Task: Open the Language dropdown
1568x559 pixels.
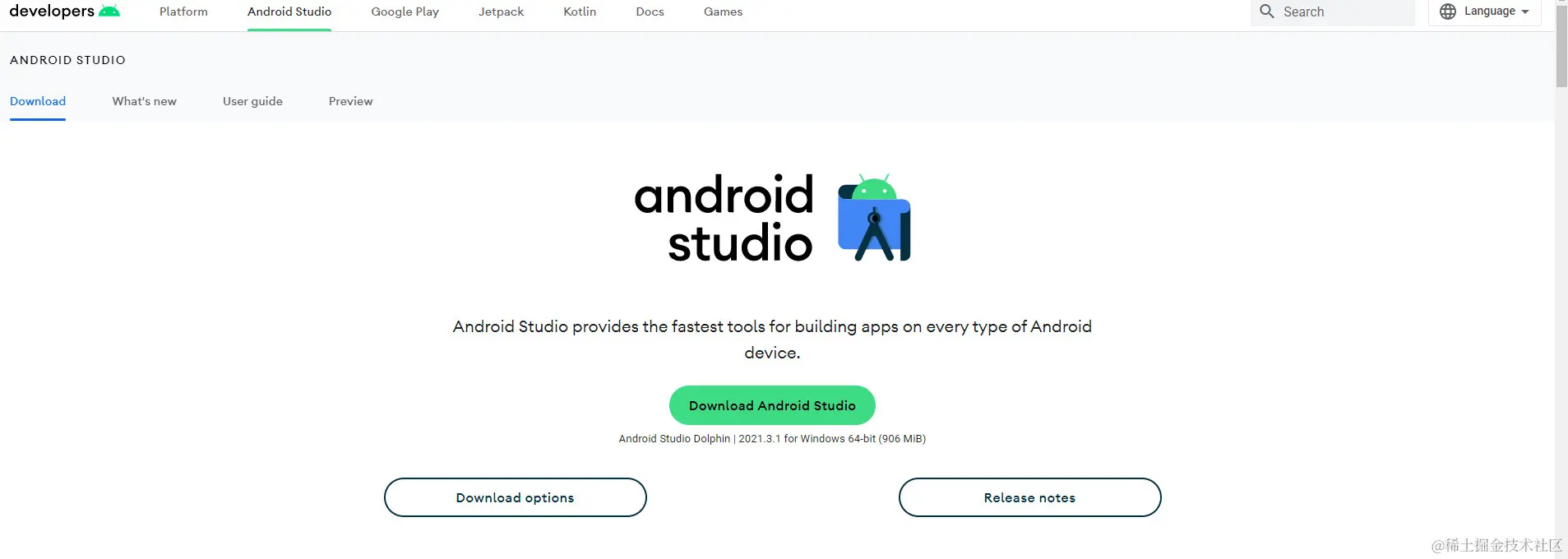Action: tap(1485, 12)
